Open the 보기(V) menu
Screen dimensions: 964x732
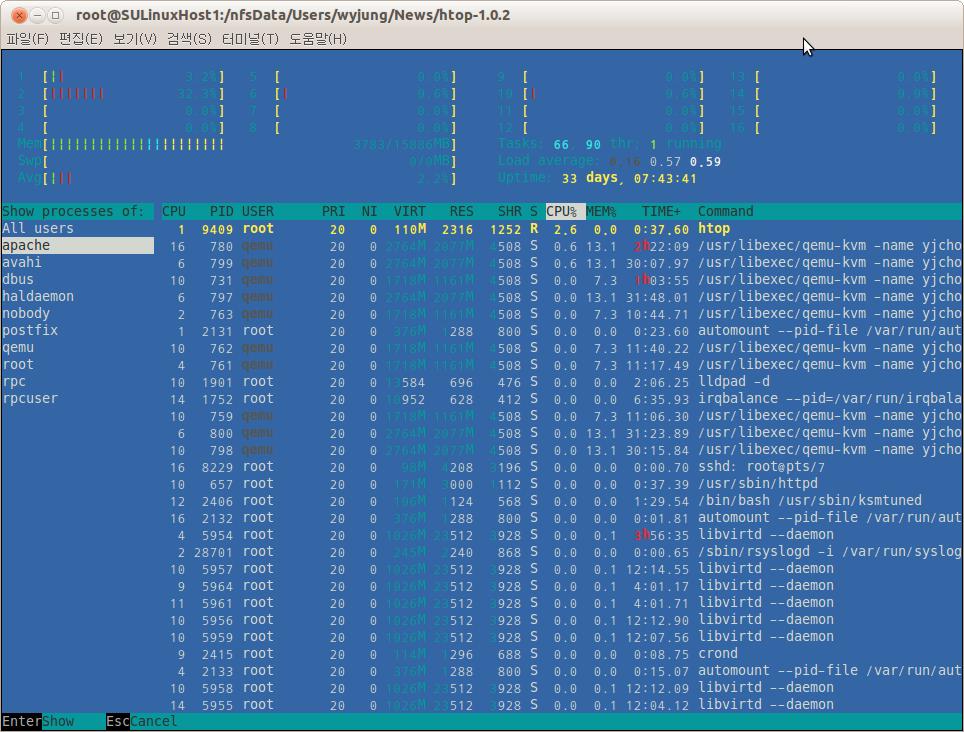(135, 39)
